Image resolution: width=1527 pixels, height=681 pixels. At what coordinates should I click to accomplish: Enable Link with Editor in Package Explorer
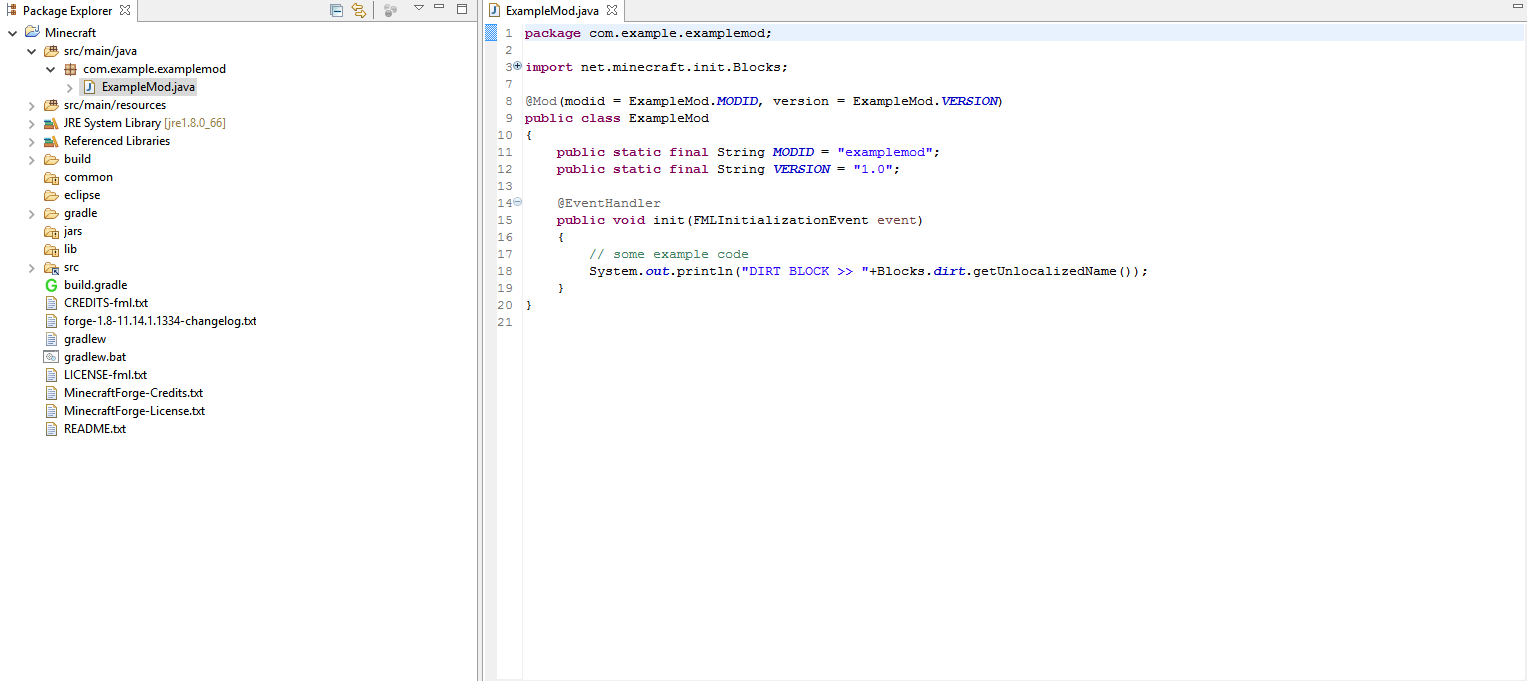pos(359,9)
